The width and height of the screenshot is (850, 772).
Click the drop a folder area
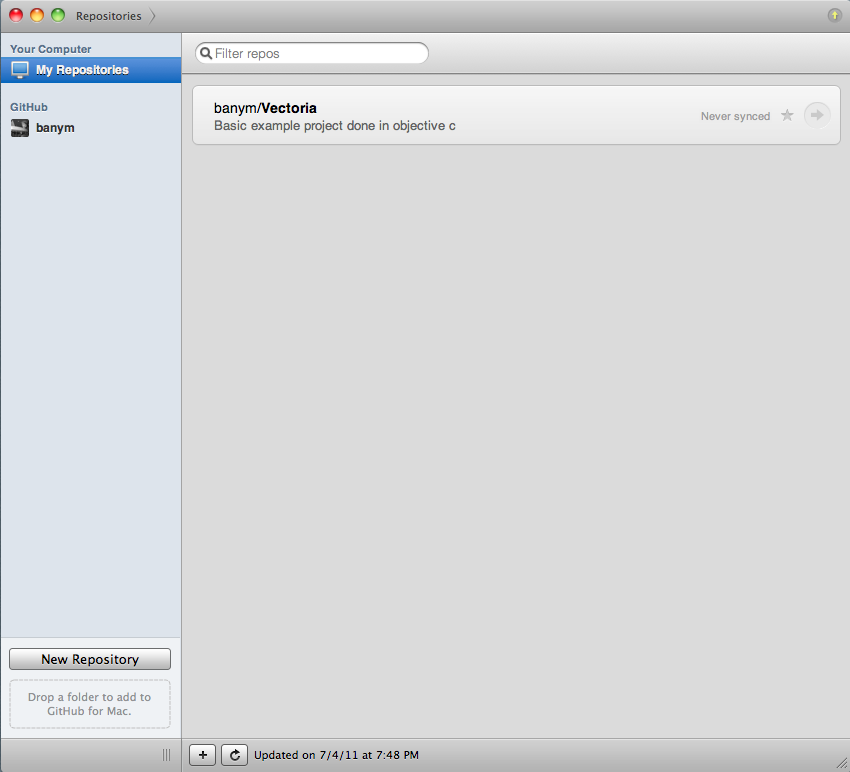[90, 704]
